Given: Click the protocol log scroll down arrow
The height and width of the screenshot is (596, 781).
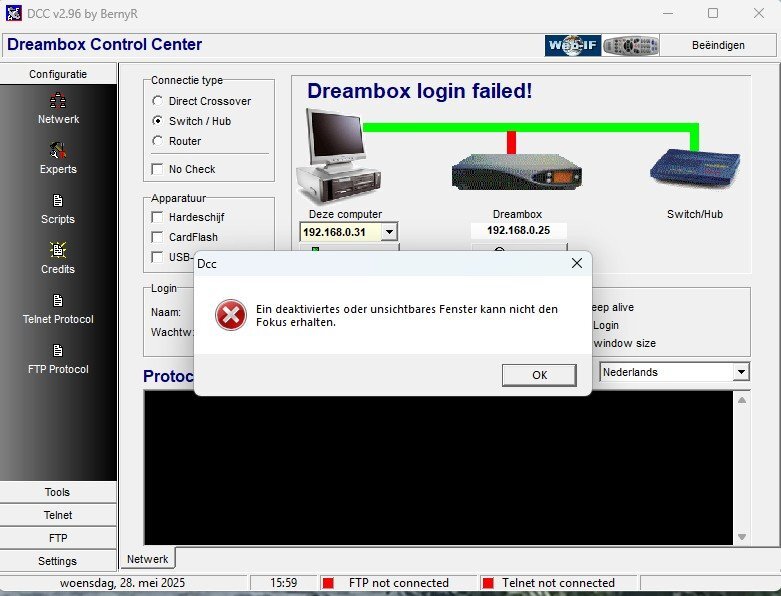Looking at the screenshot, I should pyautogui.click(x=742, y=537).
